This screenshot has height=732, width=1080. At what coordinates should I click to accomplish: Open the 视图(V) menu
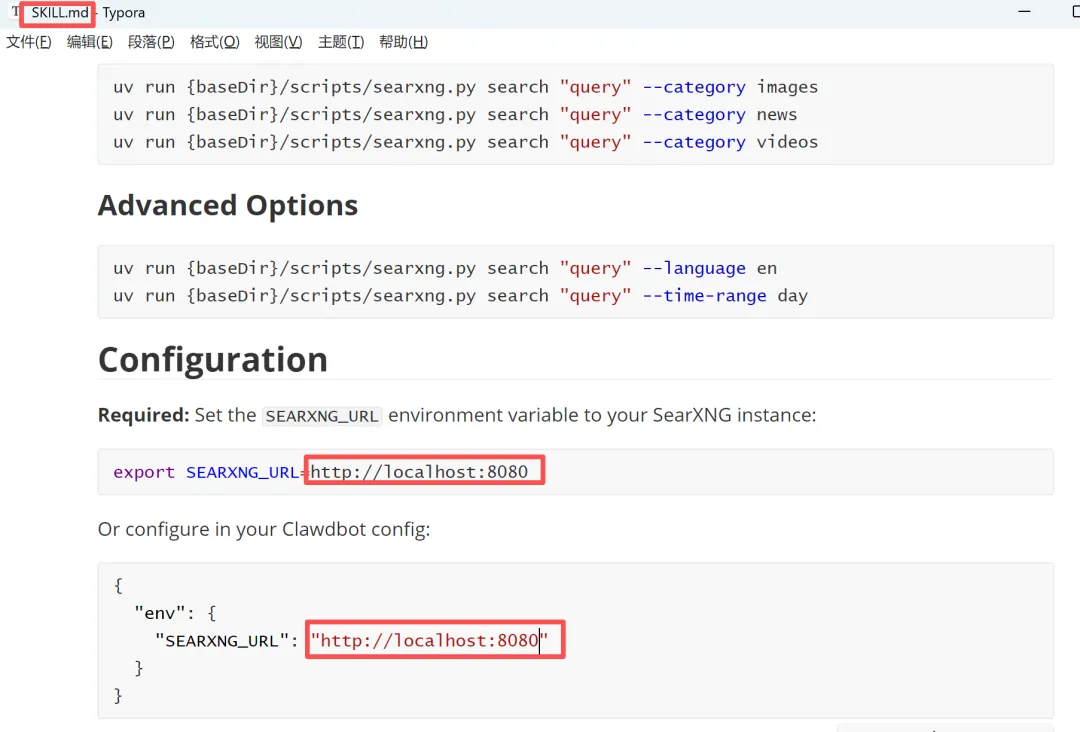pyautogui.click(x=278, y=42)
